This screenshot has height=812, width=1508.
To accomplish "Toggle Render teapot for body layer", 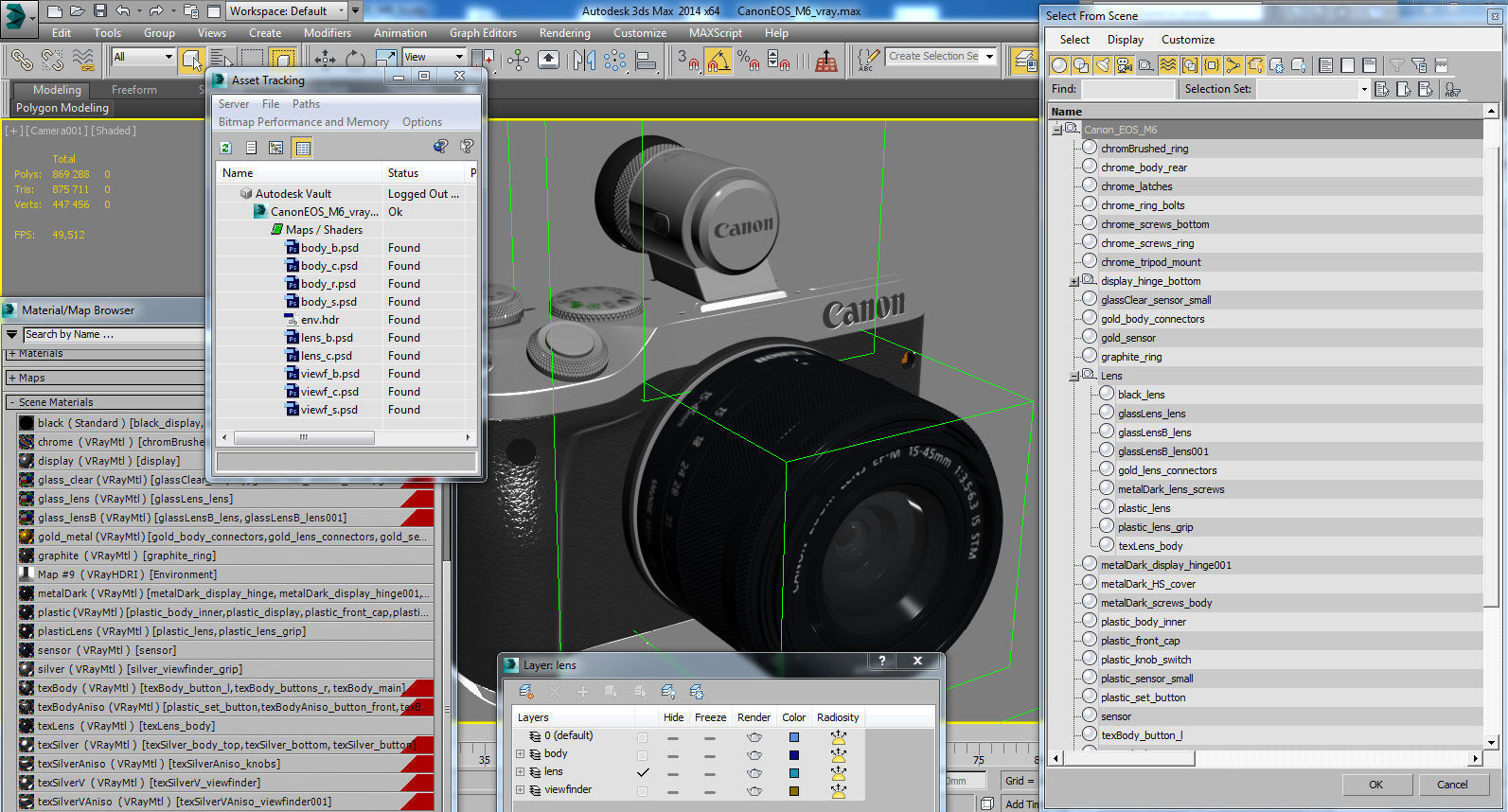I will (754, 754).
